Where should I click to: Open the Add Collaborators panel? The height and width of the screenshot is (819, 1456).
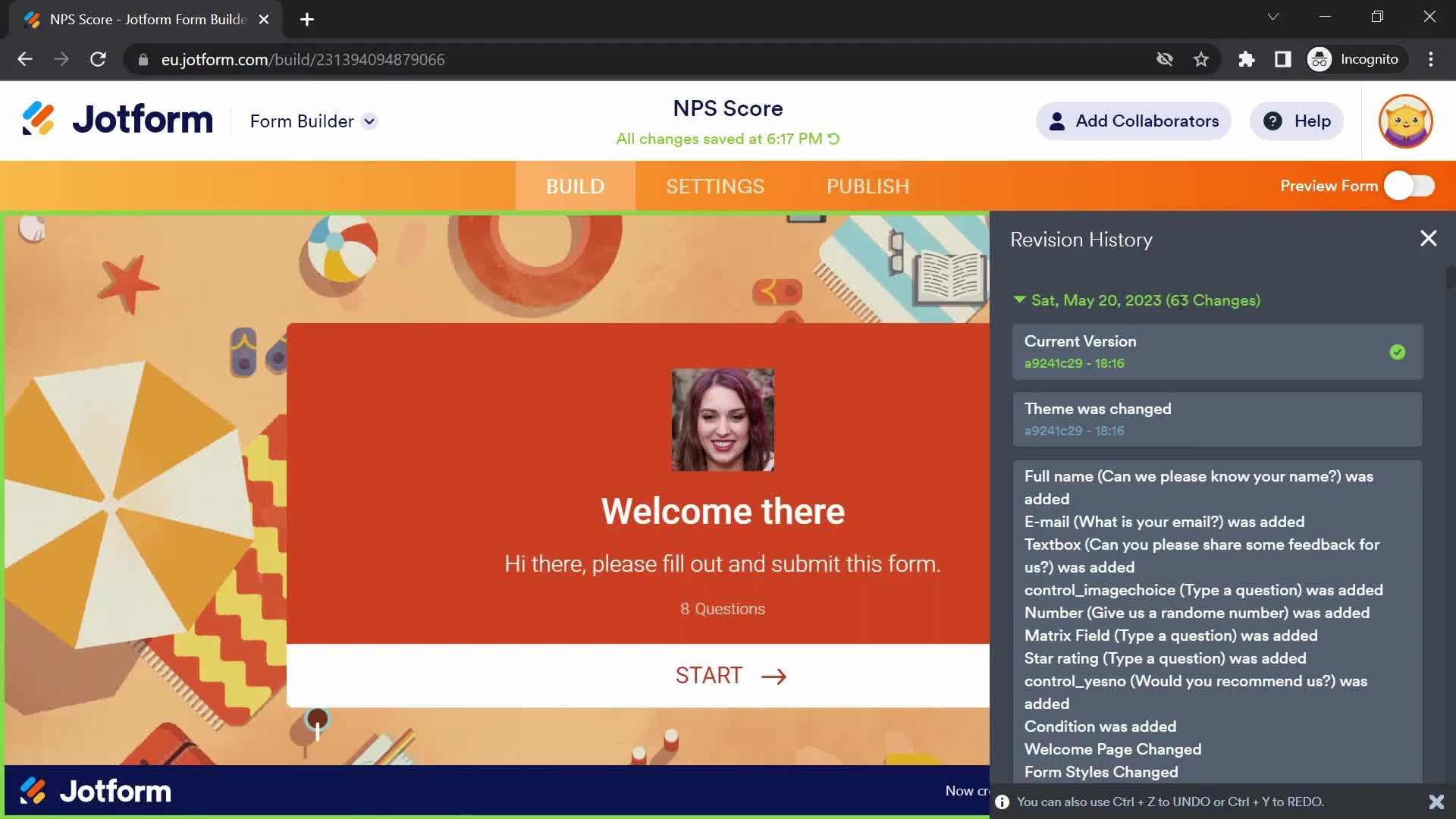pyautogui.click(x=1133, y=121)
